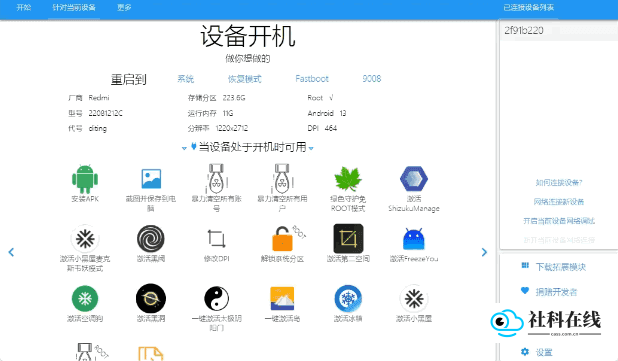The image size is (618, 361).
Task: Click the 厂商 value Redmi
Action: coord(99,98)
